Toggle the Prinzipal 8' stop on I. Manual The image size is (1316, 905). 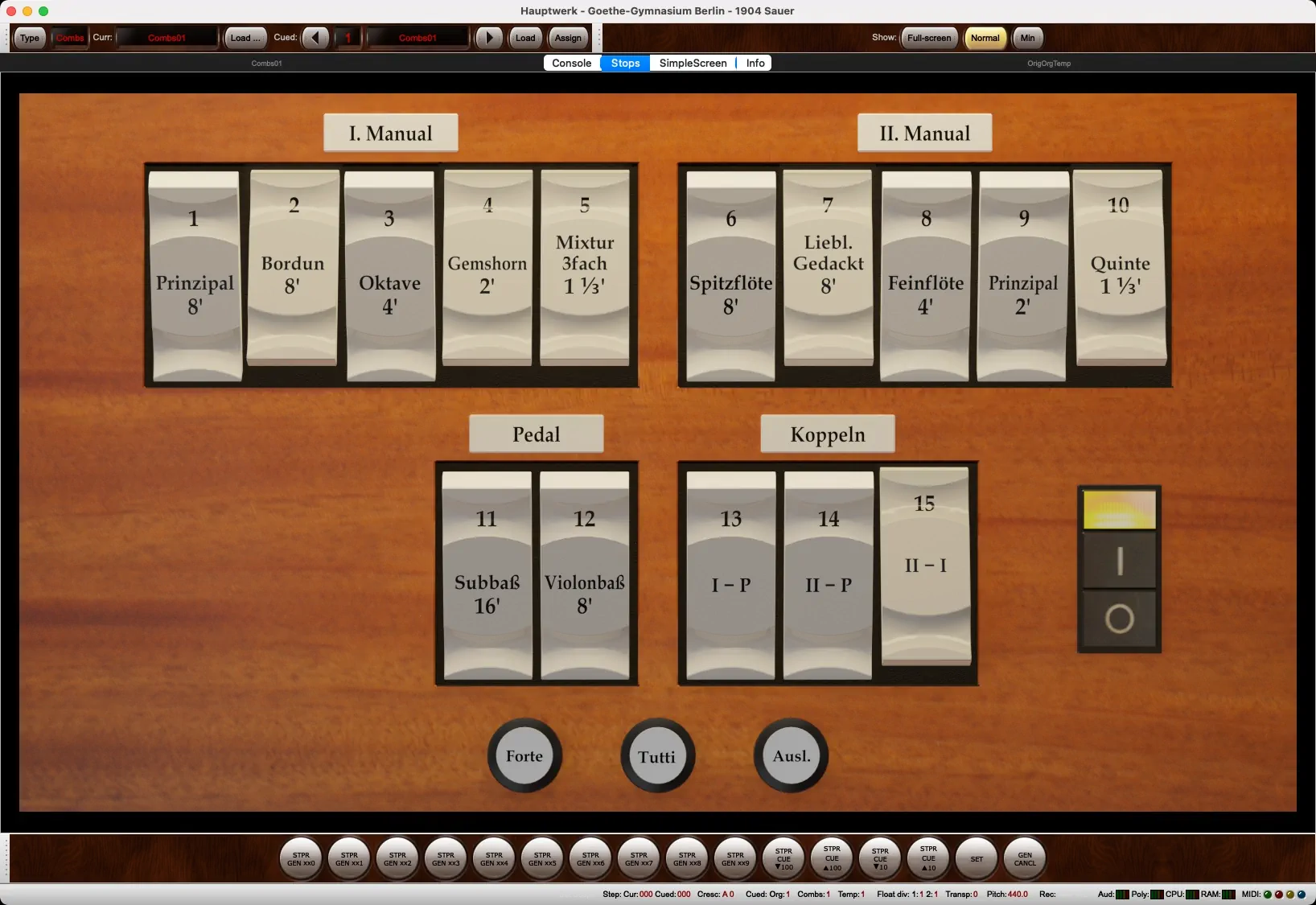point(195,277)
